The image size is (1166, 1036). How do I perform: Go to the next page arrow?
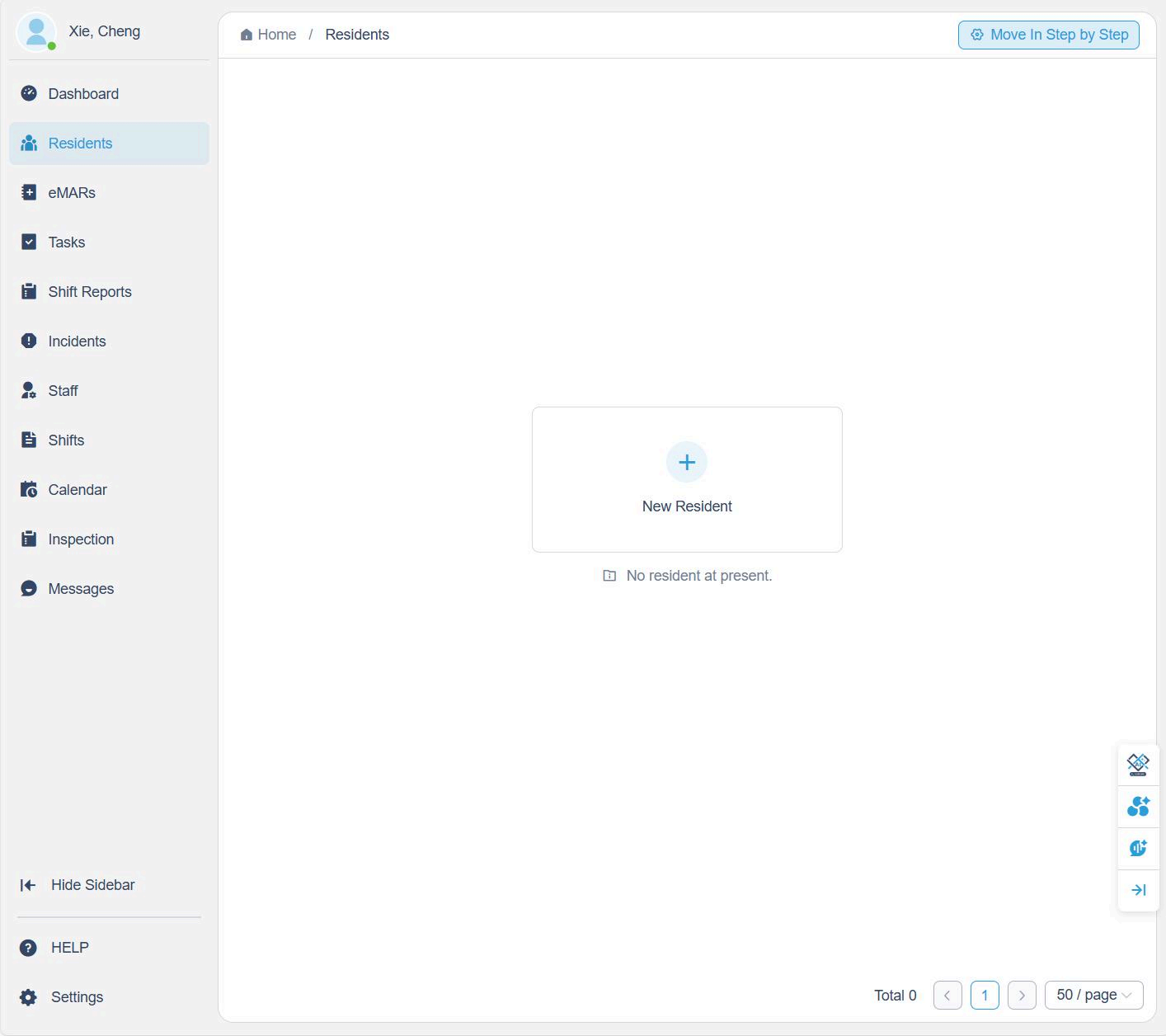click(x=1022, y=996)
